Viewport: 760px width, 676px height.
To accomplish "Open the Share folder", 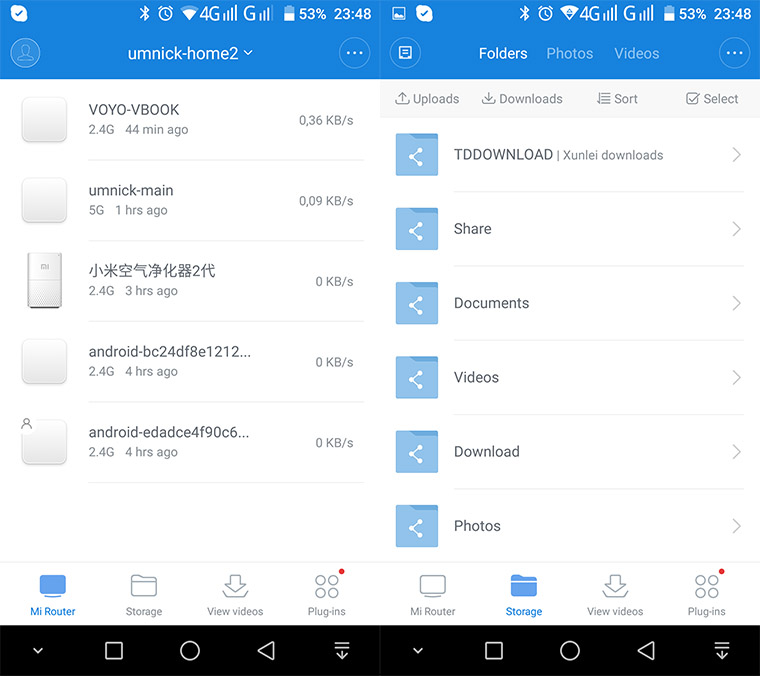I will coord(570,229).
